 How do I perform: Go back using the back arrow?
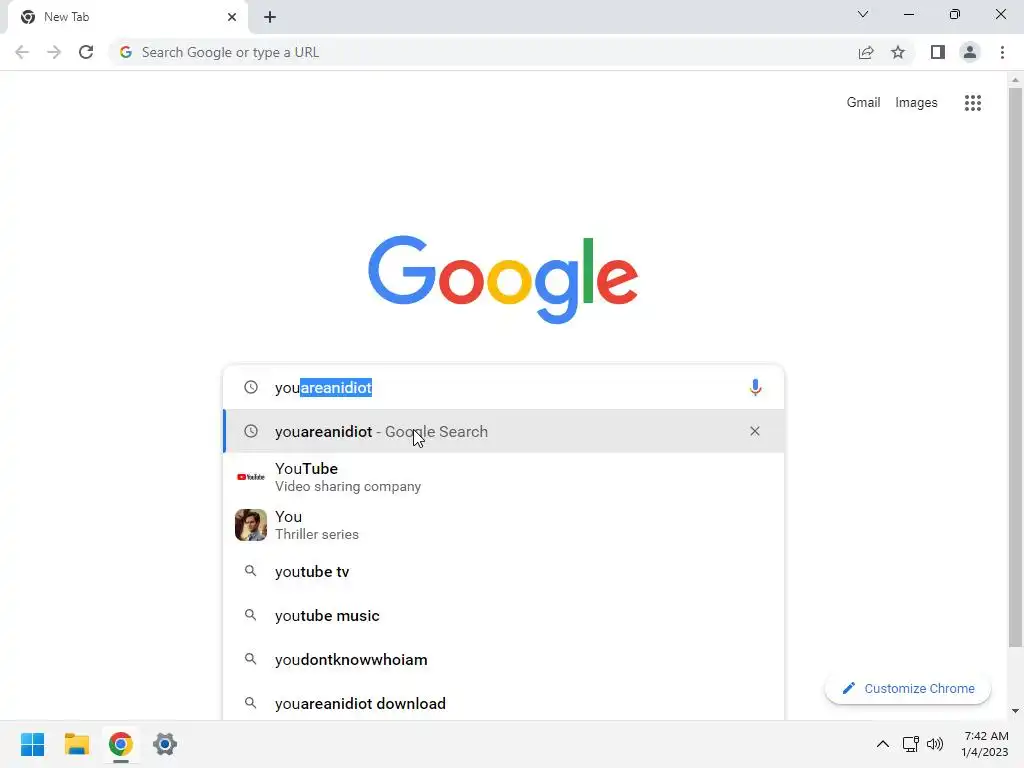[x=22, y=52]
